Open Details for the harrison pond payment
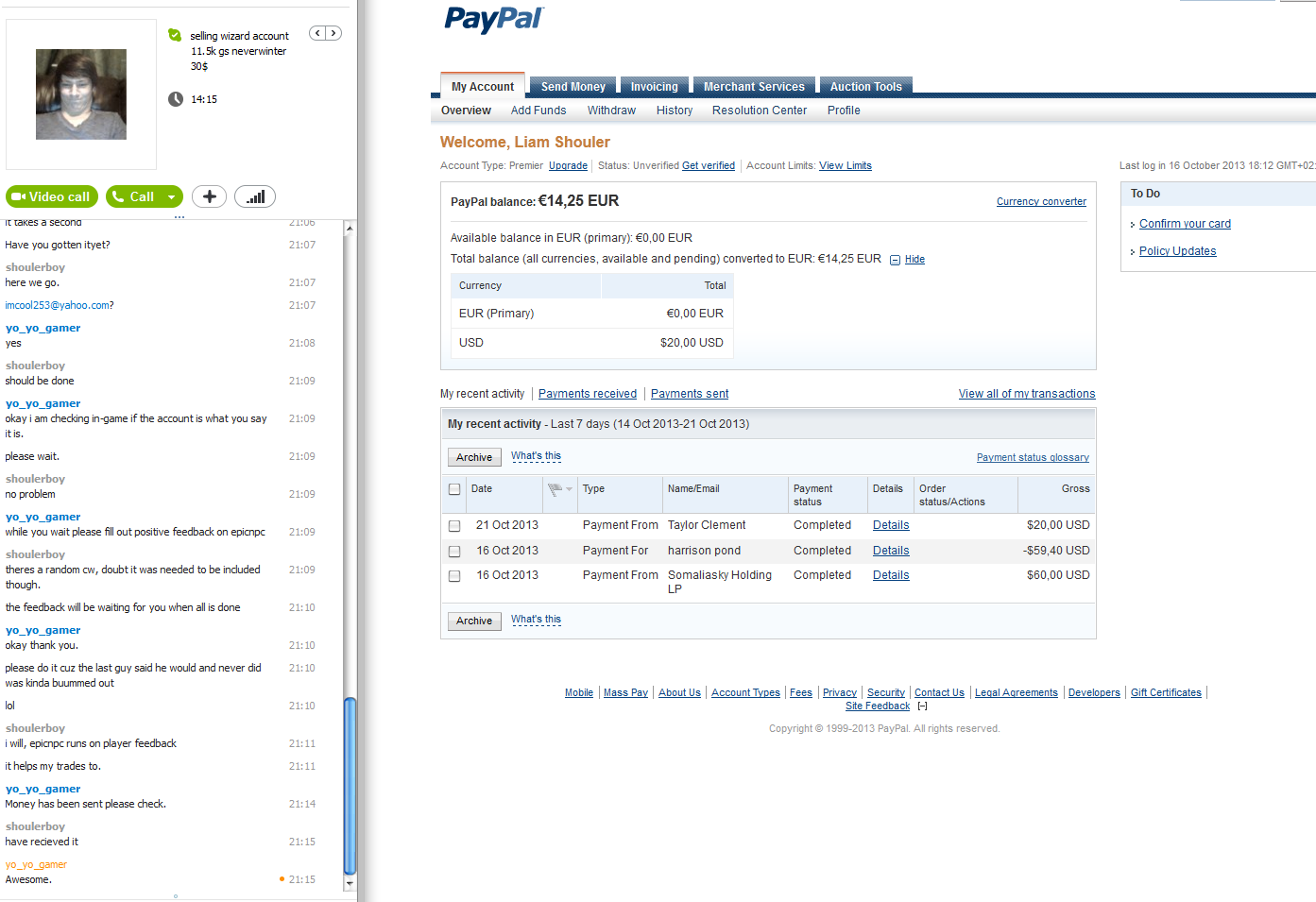Image resolution: width=1316 pixels, height=902 pixels. 891,551
